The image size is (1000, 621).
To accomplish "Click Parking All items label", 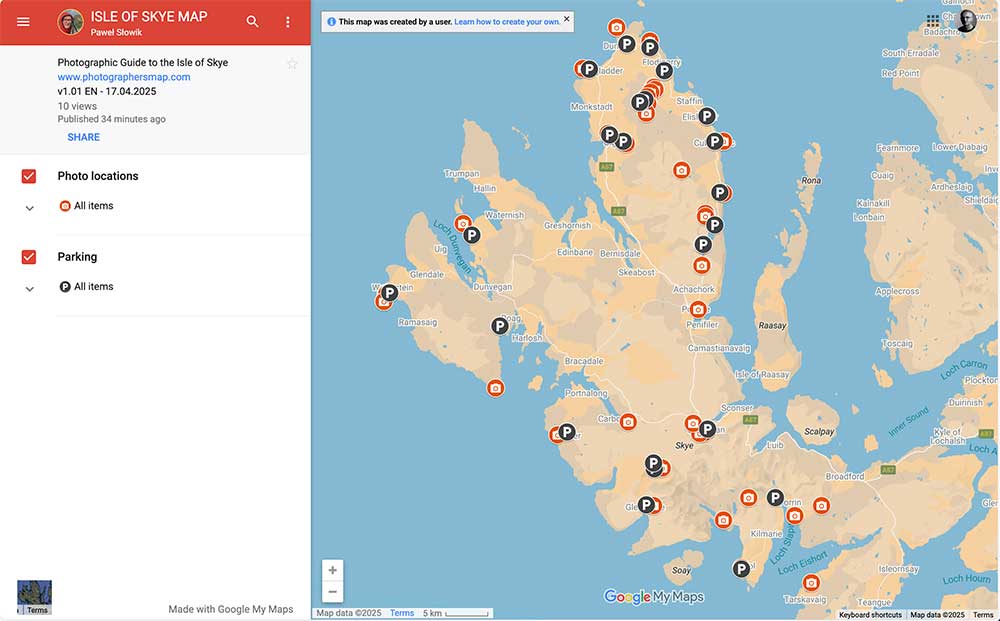I will pos(94,287).
